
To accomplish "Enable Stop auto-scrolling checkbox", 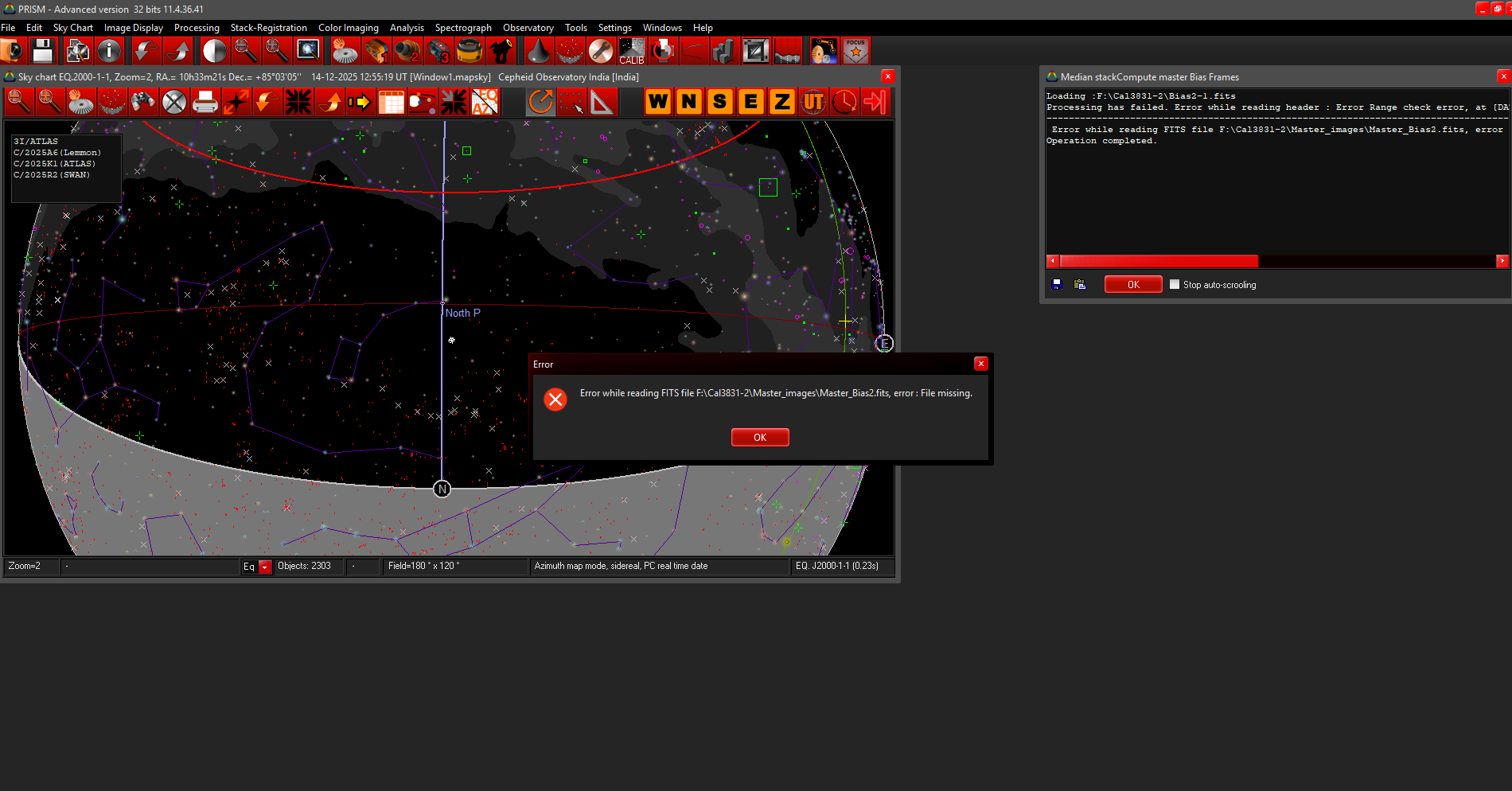I will [x=1175, y=284].
